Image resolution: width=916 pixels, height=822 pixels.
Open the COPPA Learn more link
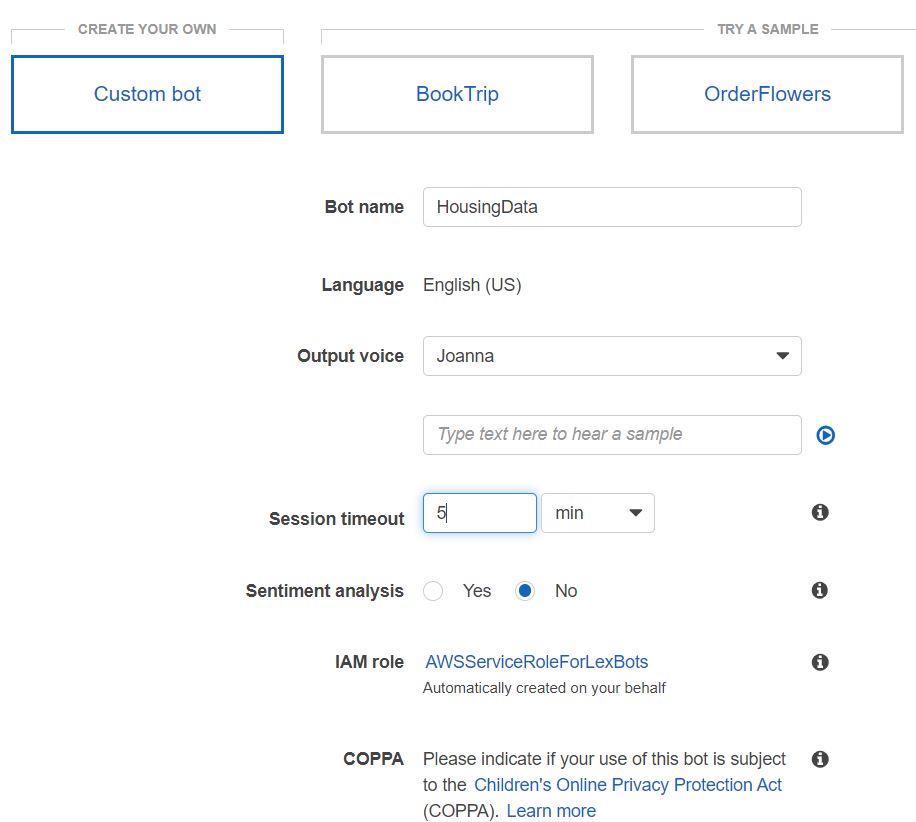tap(550, 811)
